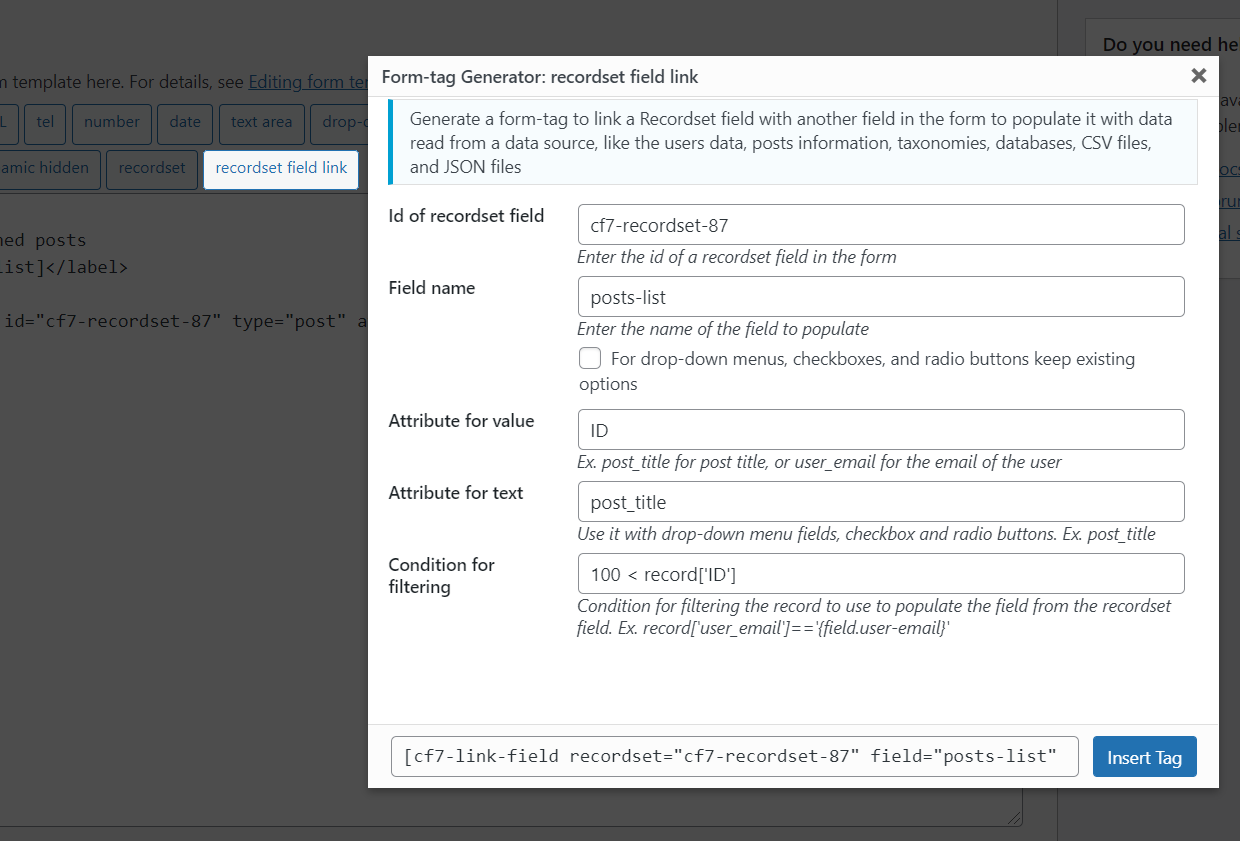Choose the tel tag button
Image resolution: width=1240 pixels, height=841 pixels.
pos(45,123)
